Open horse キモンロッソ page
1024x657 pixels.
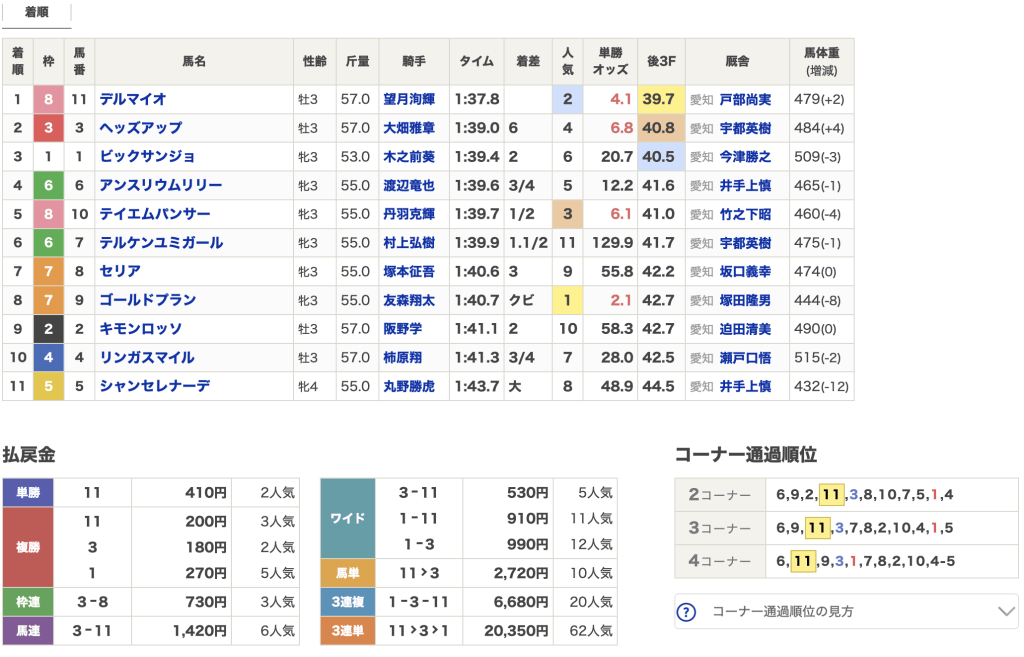[140, 328]
